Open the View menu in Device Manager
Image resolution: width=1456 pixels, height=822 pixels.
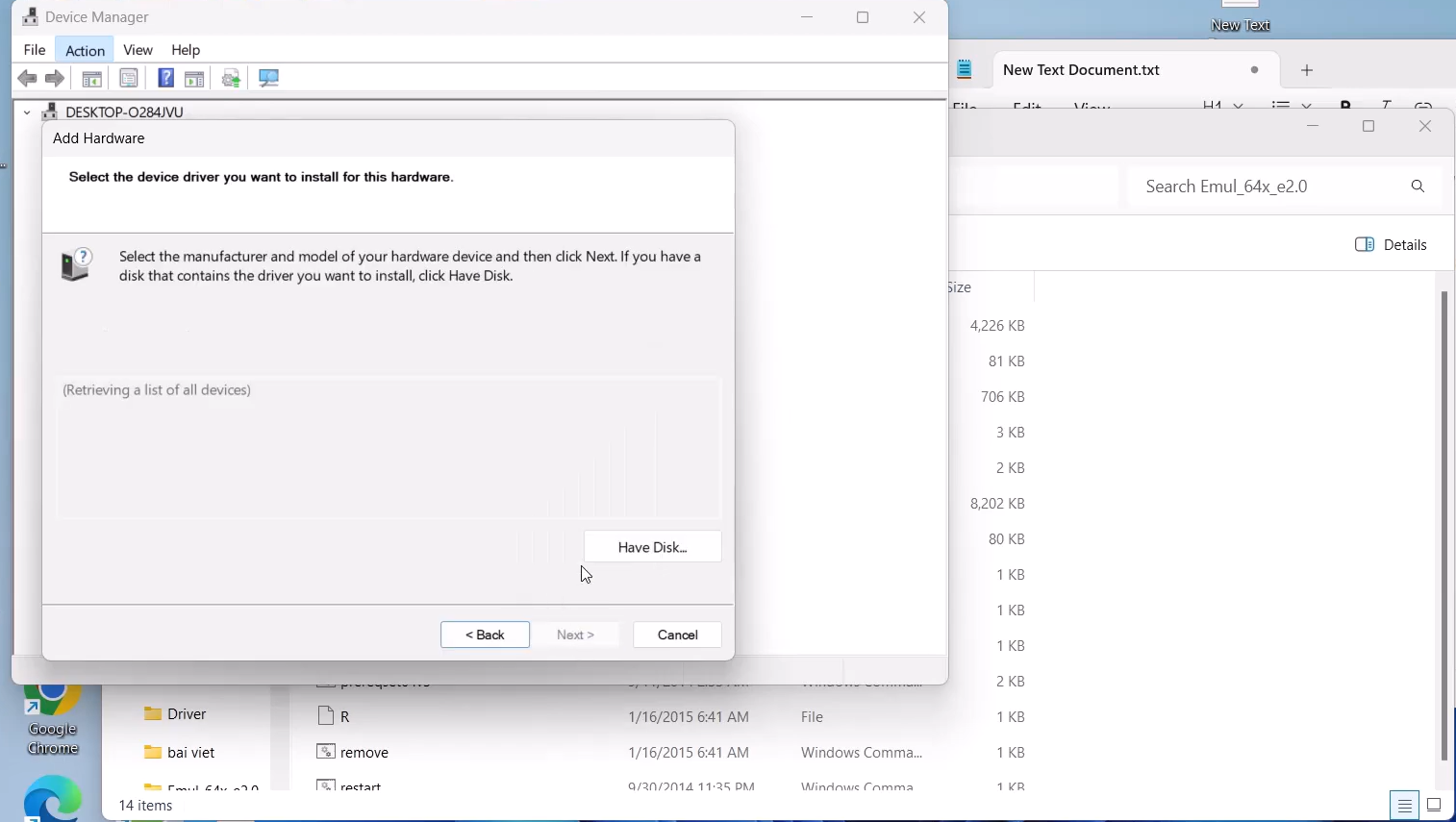click(138, 50)
